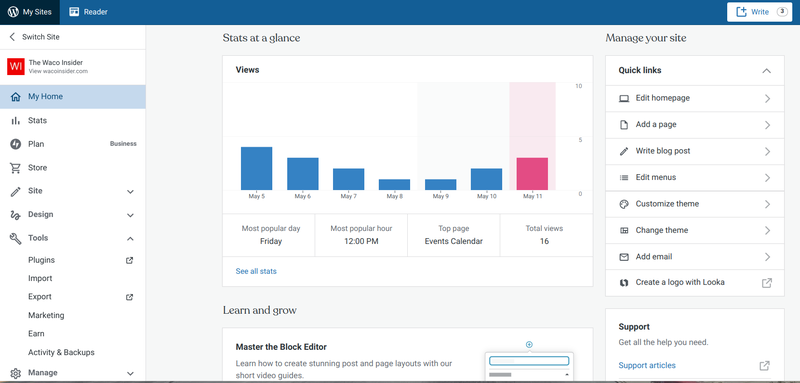Click the Plan lightning bolt icon
Viewport: 800px width, 383px height.
[16, 144]
